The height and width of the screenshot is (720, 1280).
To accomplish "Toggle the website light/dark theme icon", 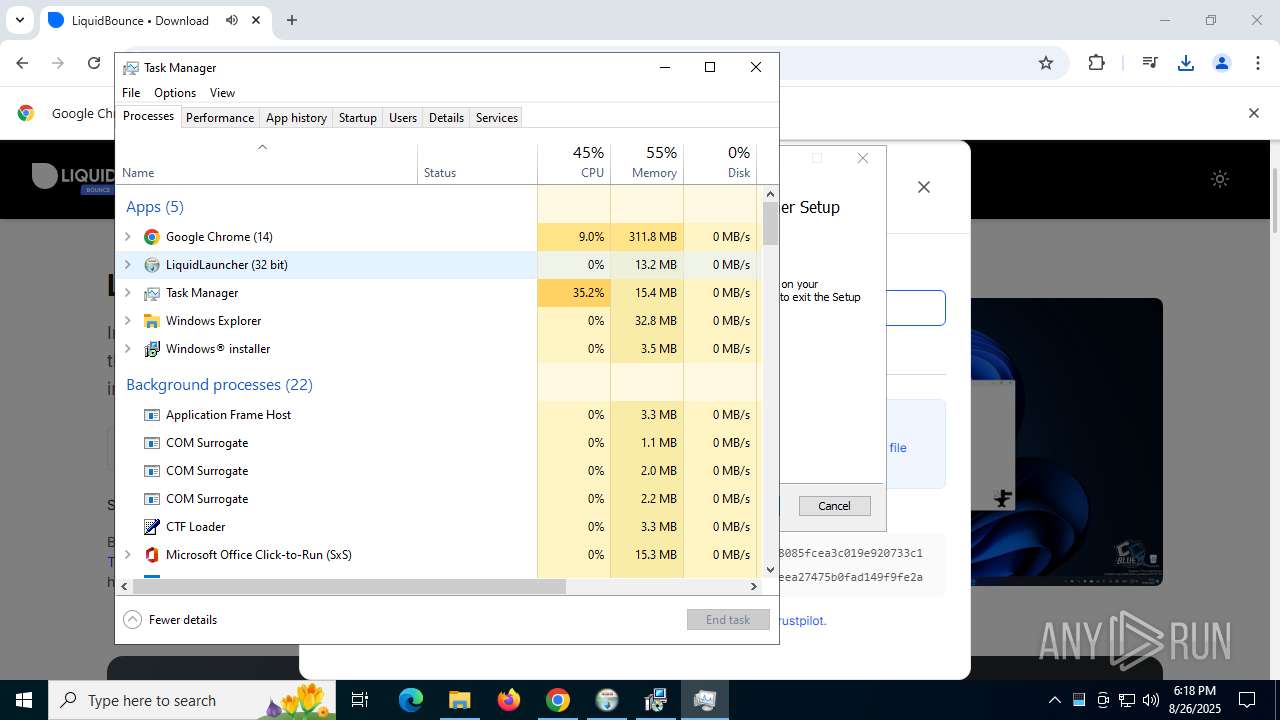I will coord(1220,179).
